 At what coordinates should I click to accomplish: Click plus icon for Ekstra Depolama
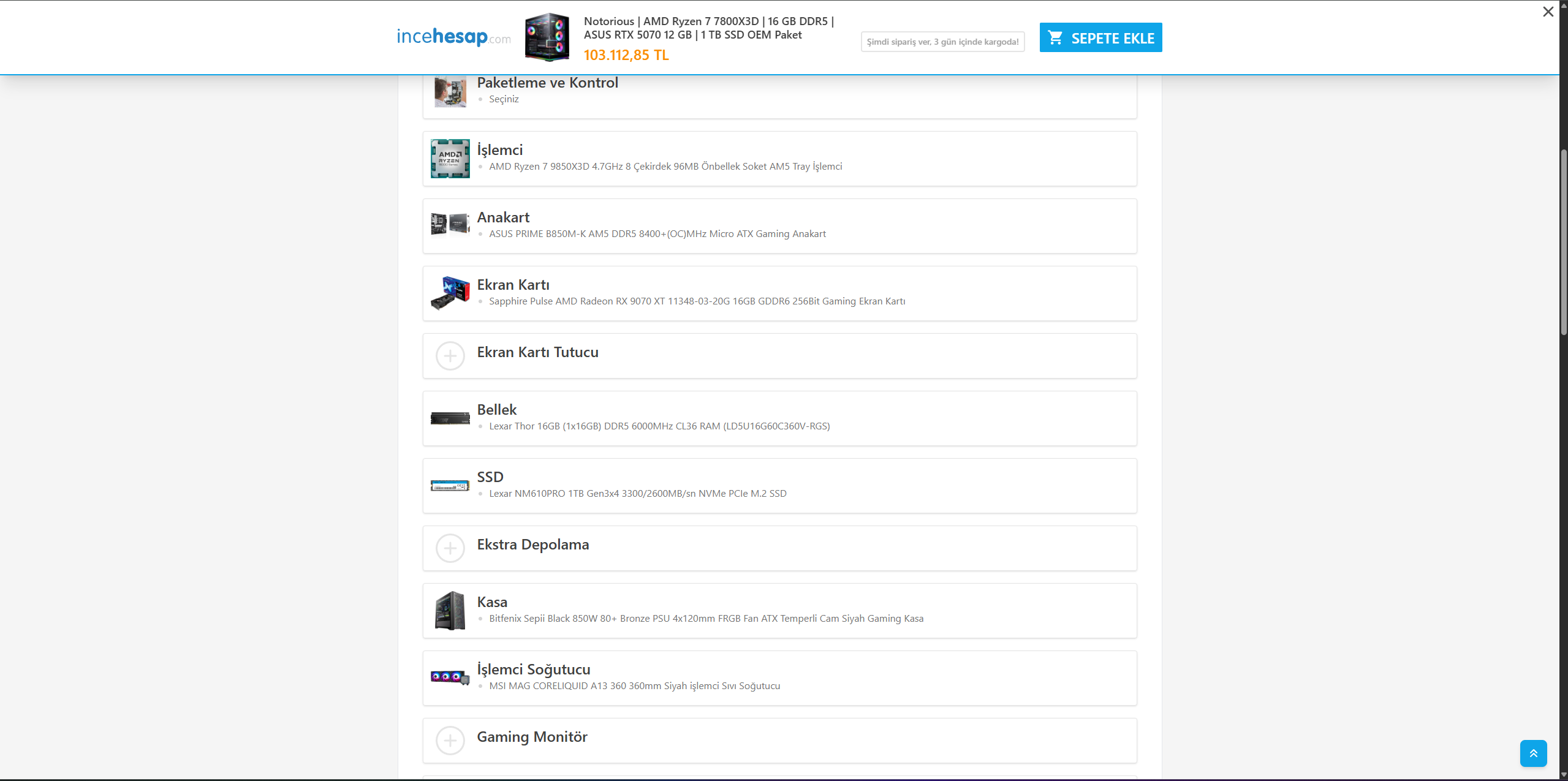click(450, 548)
